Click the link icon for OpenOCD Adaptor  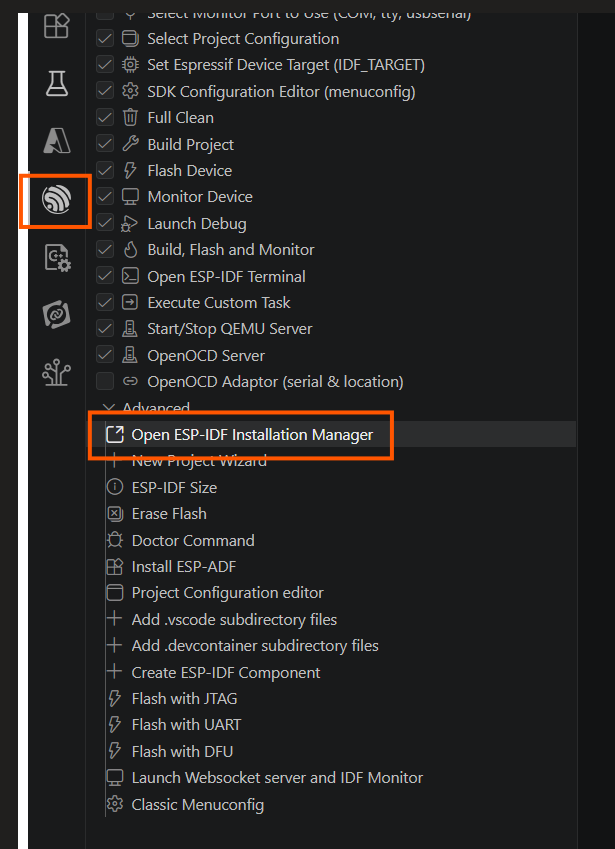point(130,382)
